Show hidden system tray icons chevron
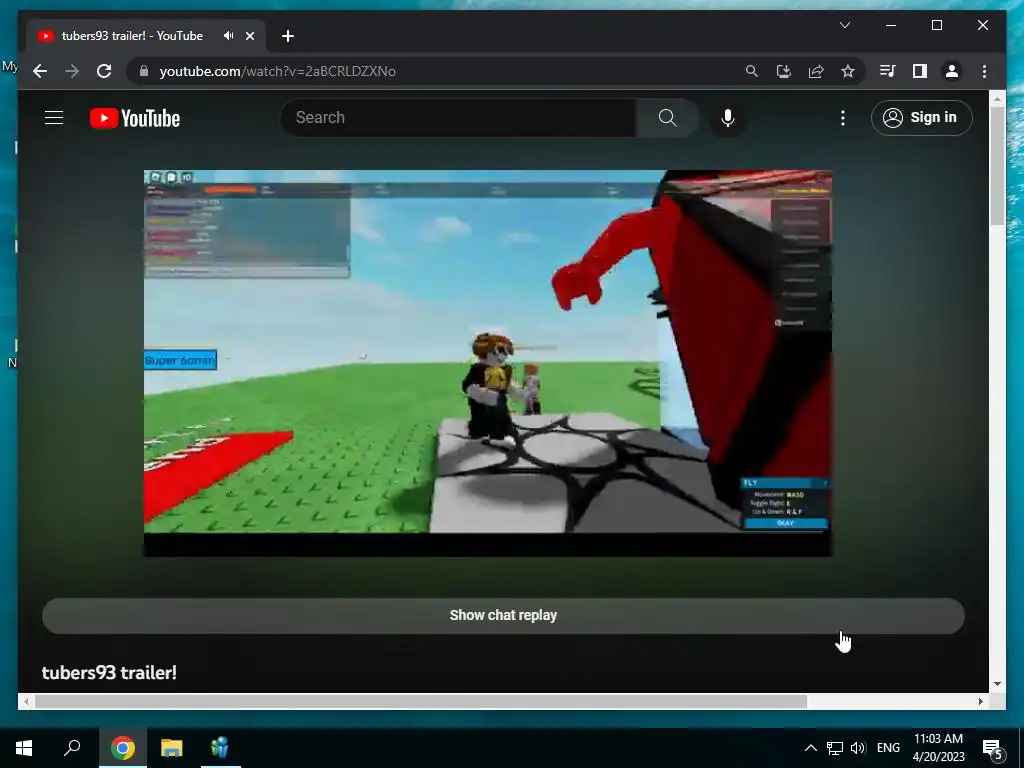This screenshot has width=1024, height=768. [x=810, y=748]
